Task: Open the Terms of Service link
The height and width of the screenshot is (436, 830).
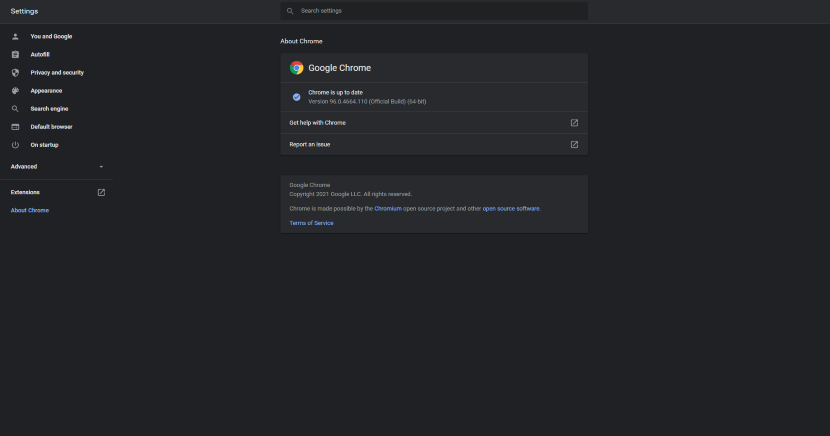Action: [311, 223]
